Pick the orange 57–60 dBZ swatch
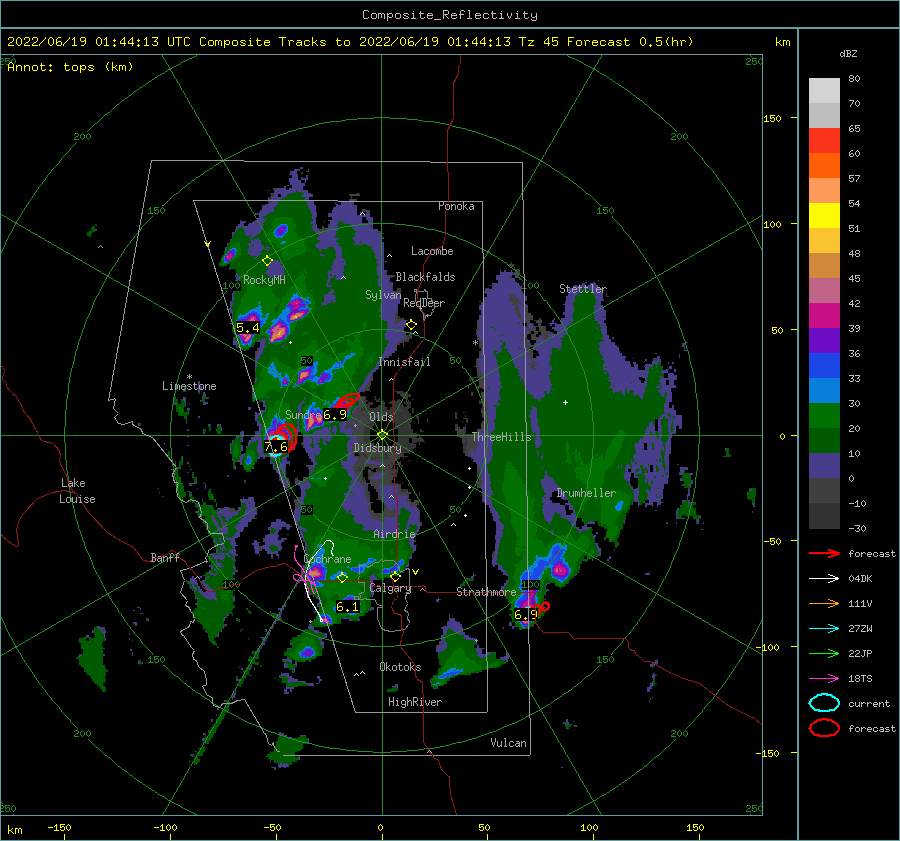The height and width of the screenshot is (841, 900). [x=824, y=166]
